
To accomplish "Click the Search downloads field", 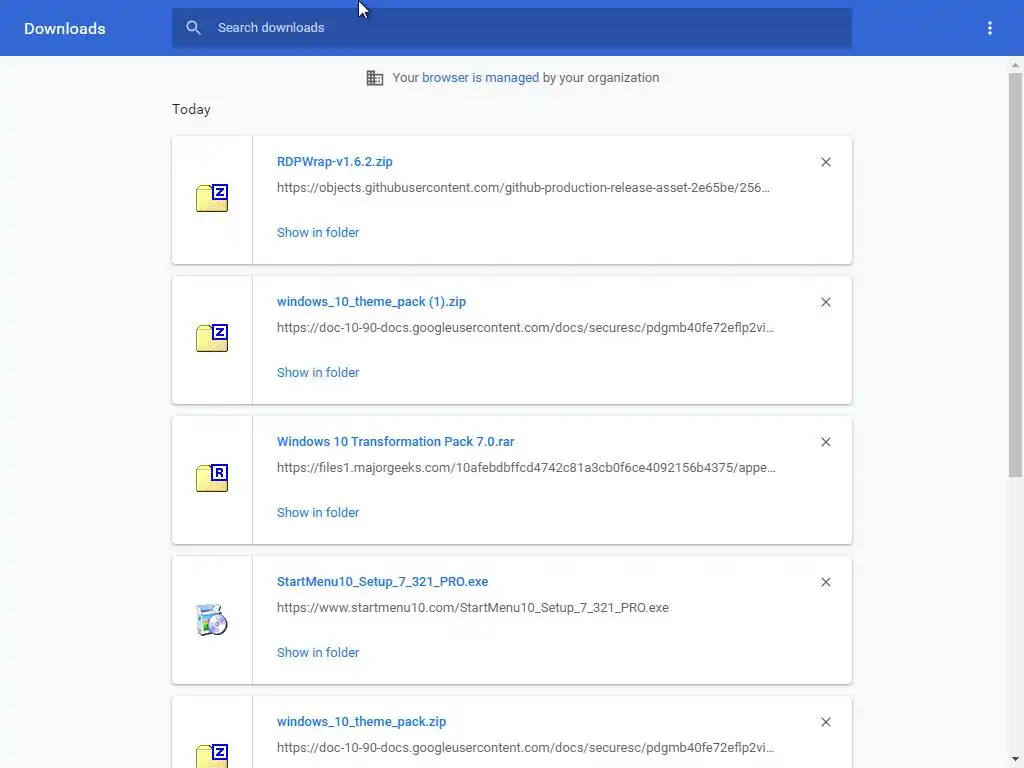I will click(x=511, y=27).
